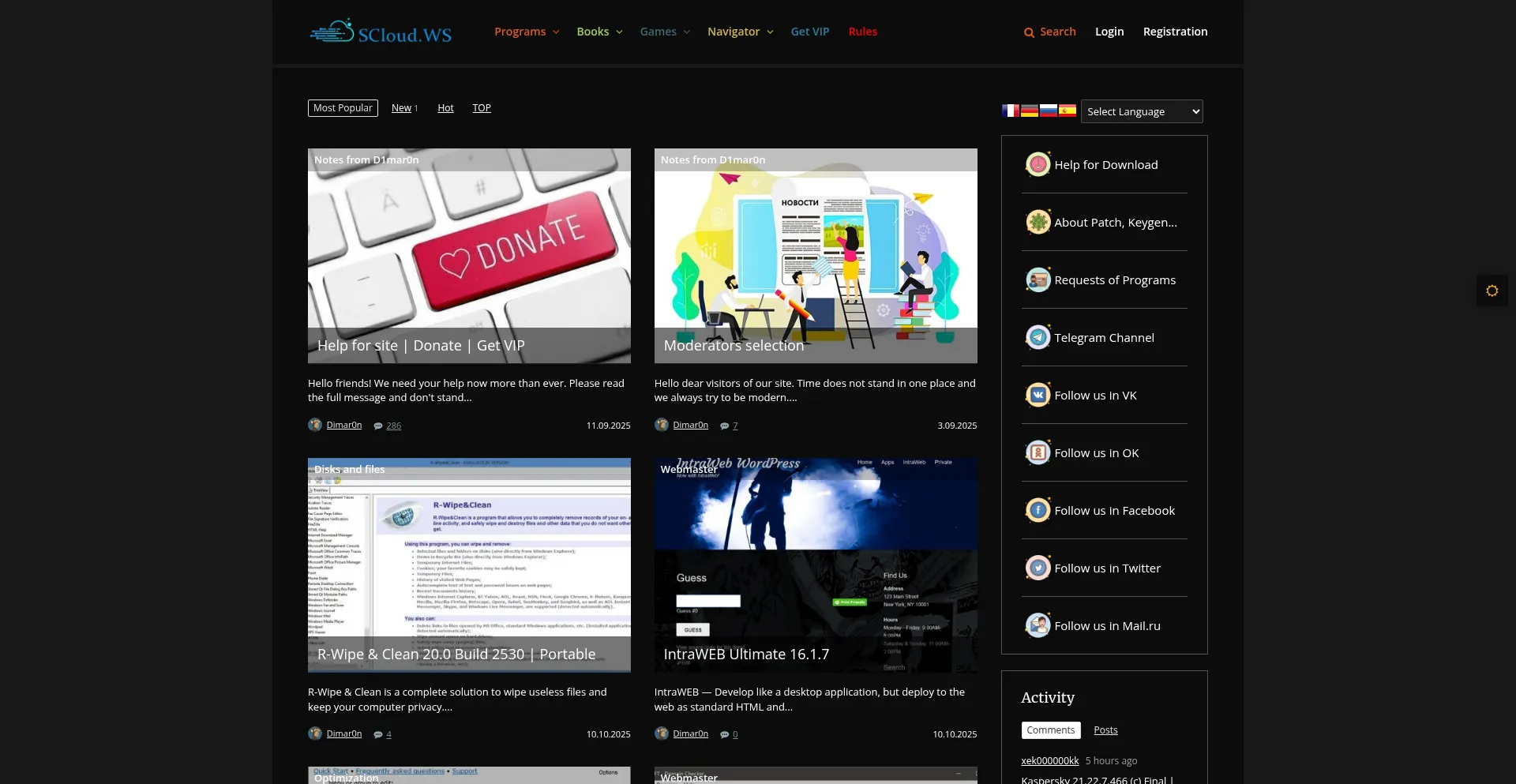Select the French flag language icon
The image size is (1516, 784).
coord(1010,111)
